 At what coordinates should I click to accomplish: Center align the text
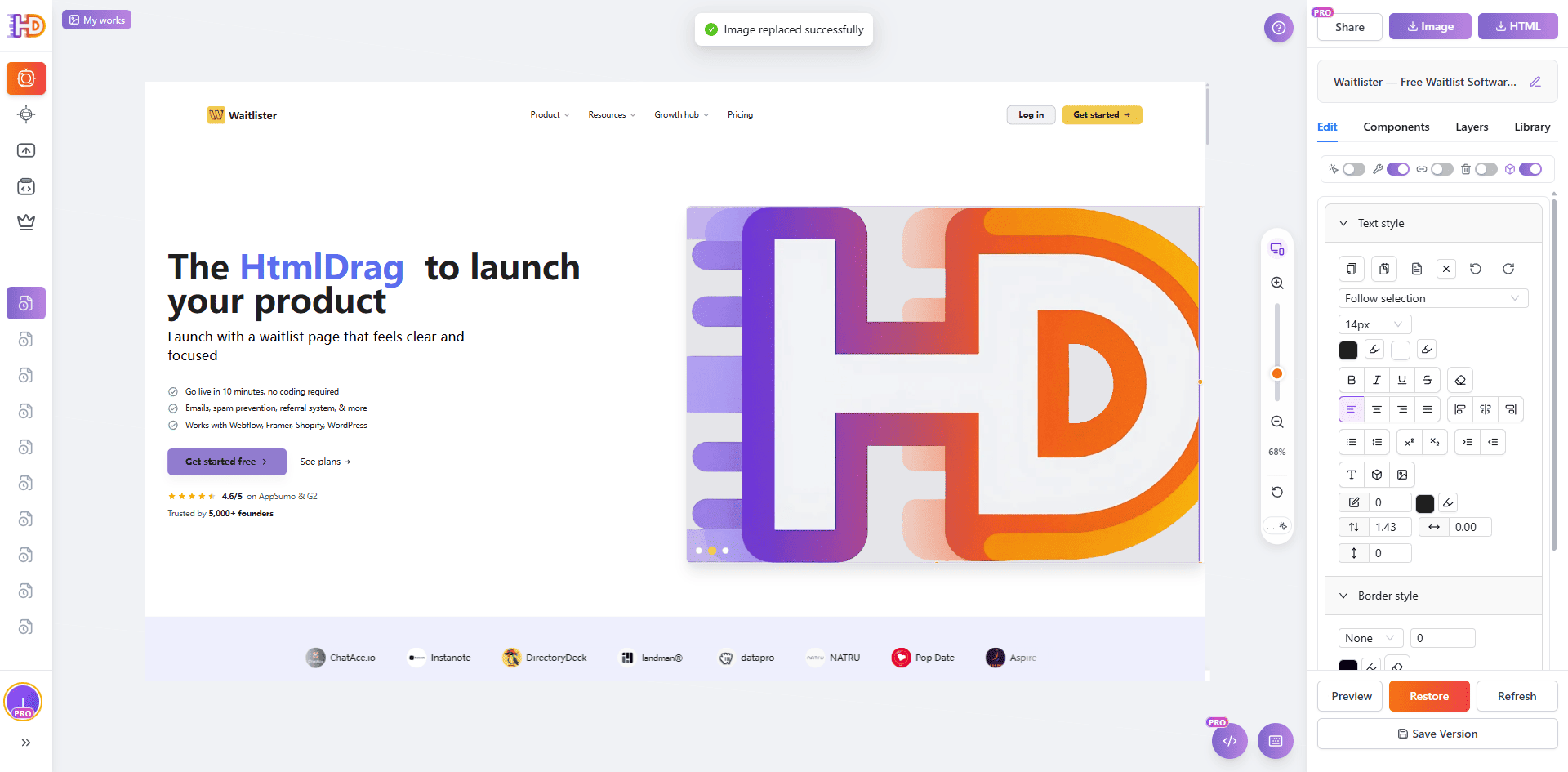click(1376, 409)
